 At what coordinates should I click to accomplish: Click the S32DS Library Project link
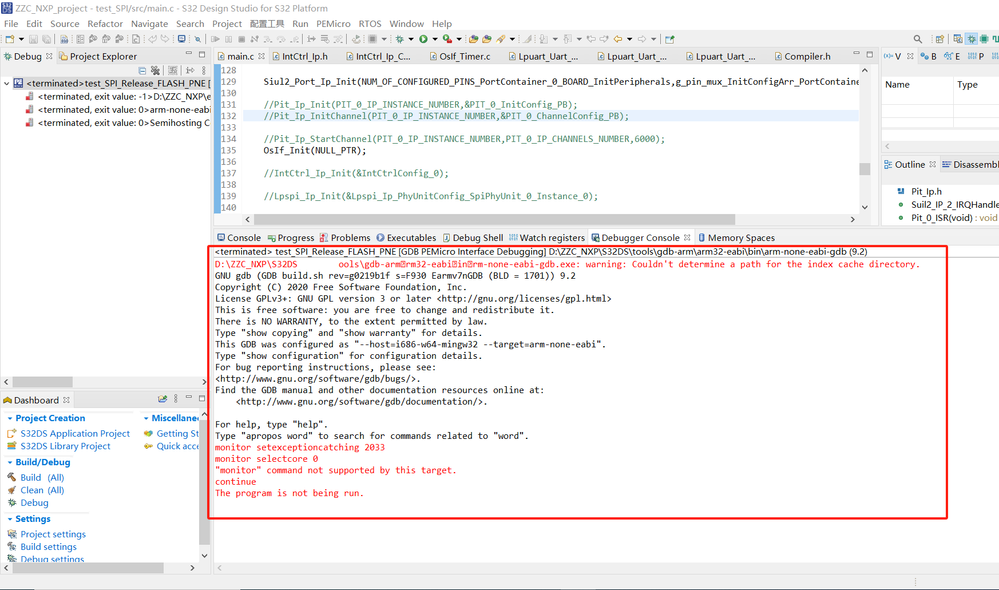tap(65, 446)
